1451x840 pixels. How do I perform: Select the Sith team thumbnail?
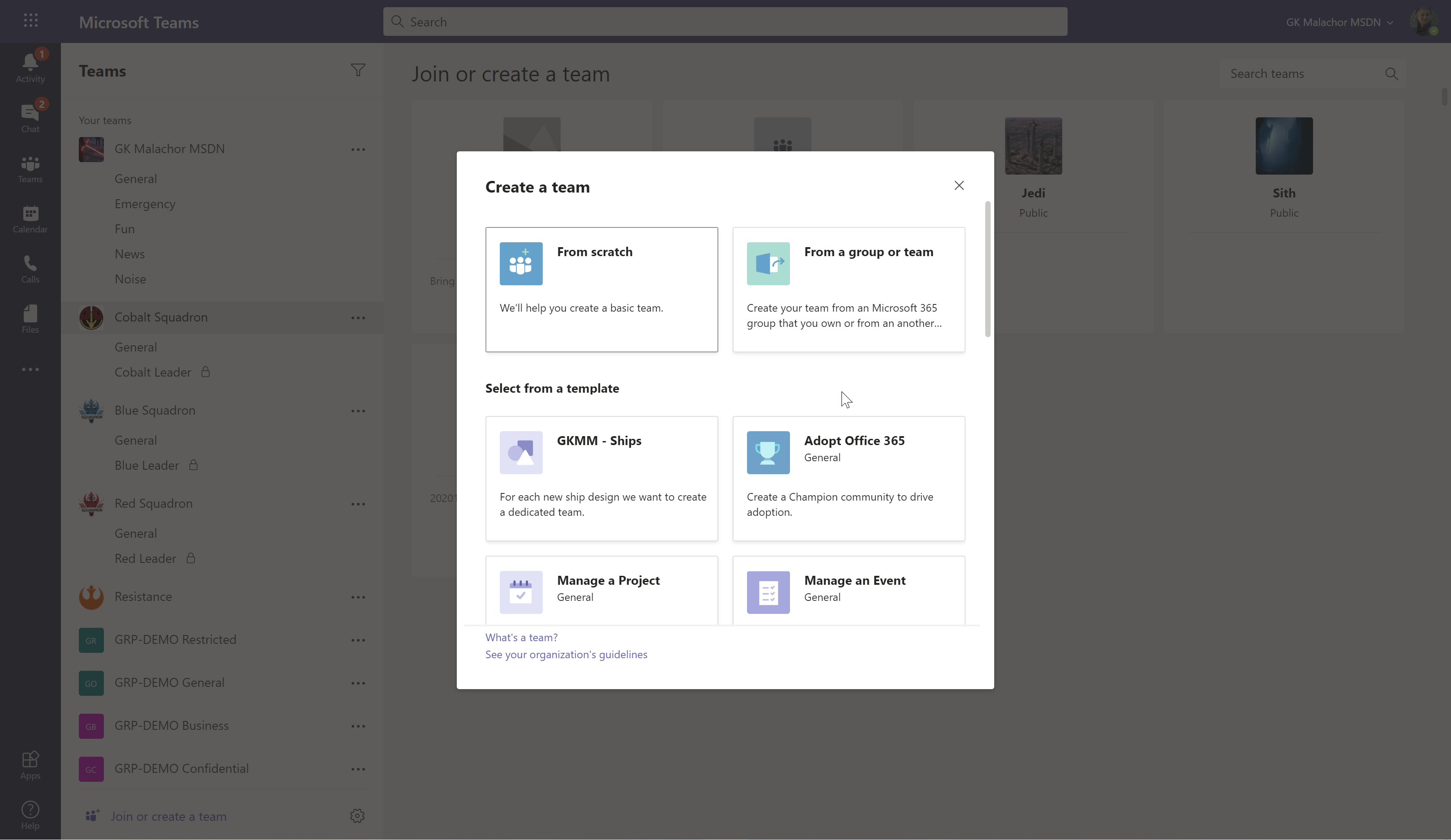[x=1284, y=146]
